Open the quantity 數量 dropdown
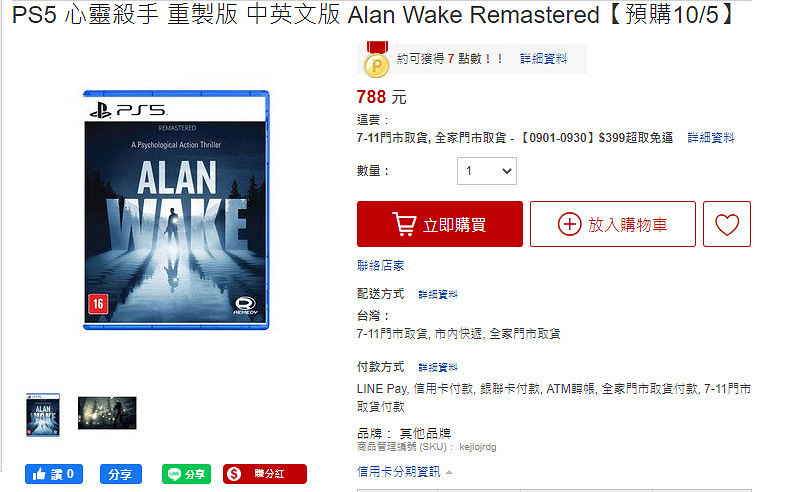 [x=486, y=171]
